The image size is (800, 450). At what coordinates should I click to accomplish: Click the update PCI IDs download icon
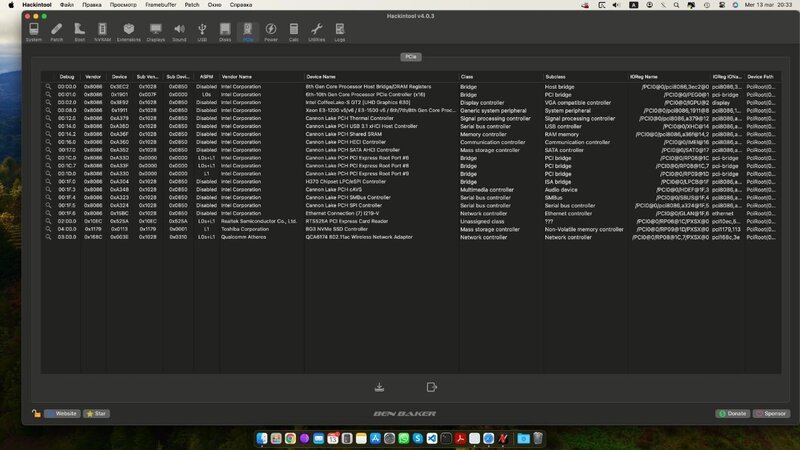379,387
